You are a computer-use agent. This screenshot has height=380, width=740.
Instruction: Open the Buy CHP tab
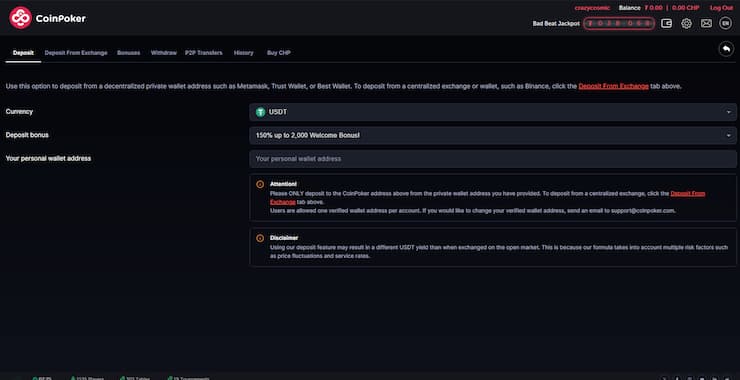[x=278, y=53]
